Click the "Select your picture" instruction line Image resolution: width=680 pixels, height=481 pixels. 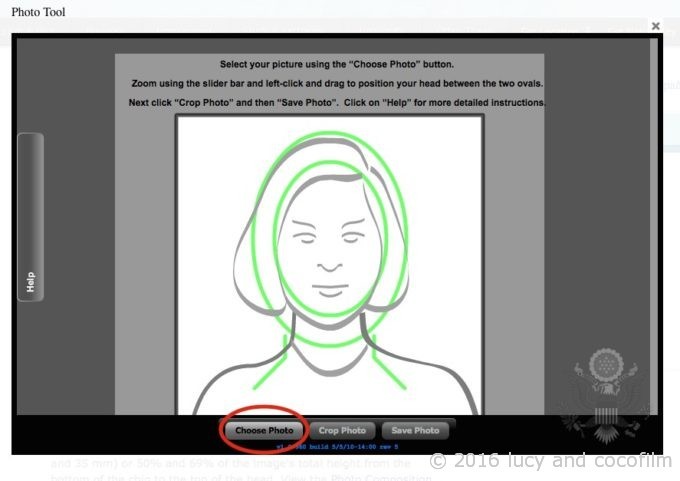coord(330,63)
